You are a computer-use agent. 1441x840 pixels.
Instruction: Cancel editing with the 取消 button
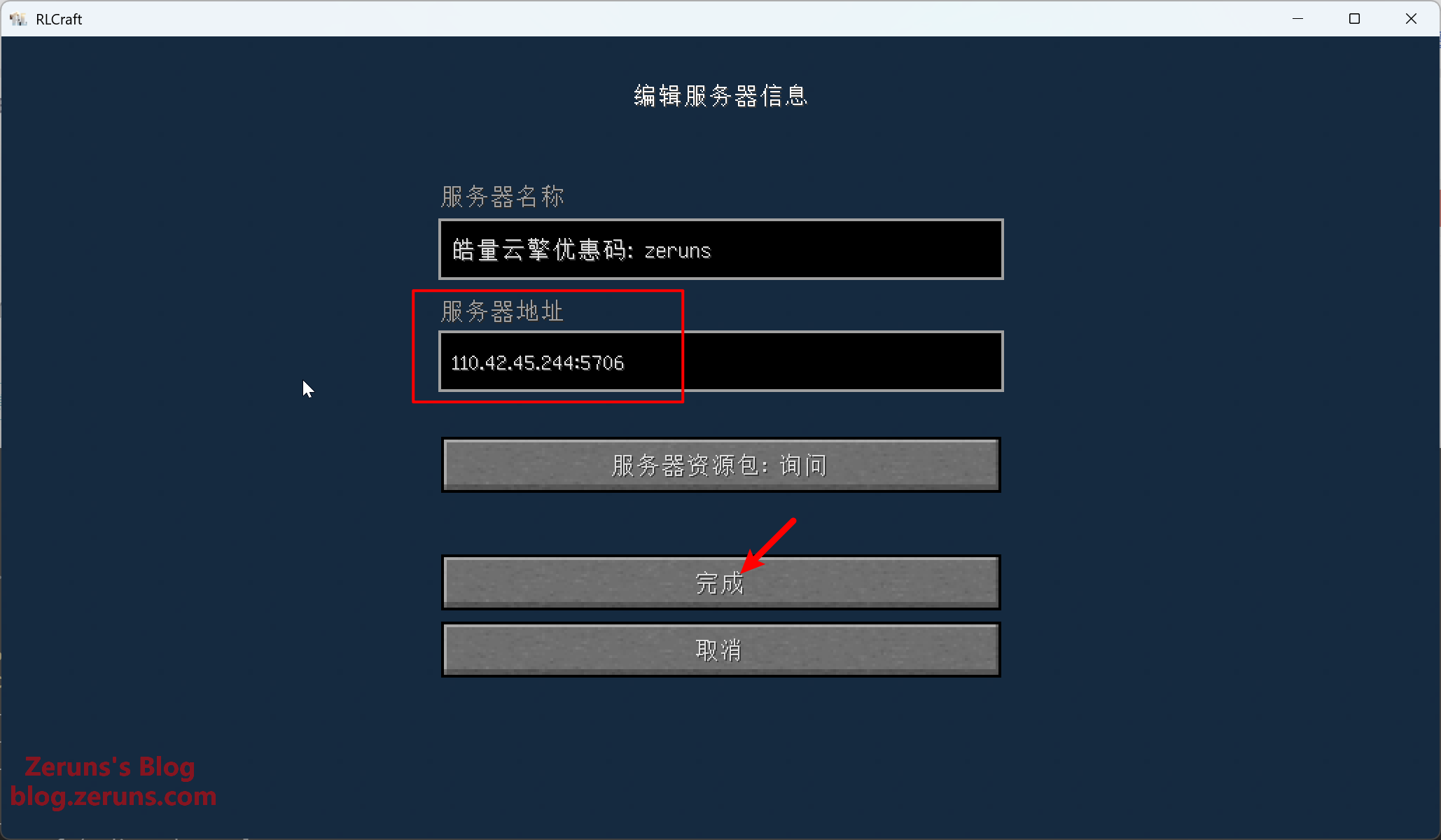click(720, 650)
